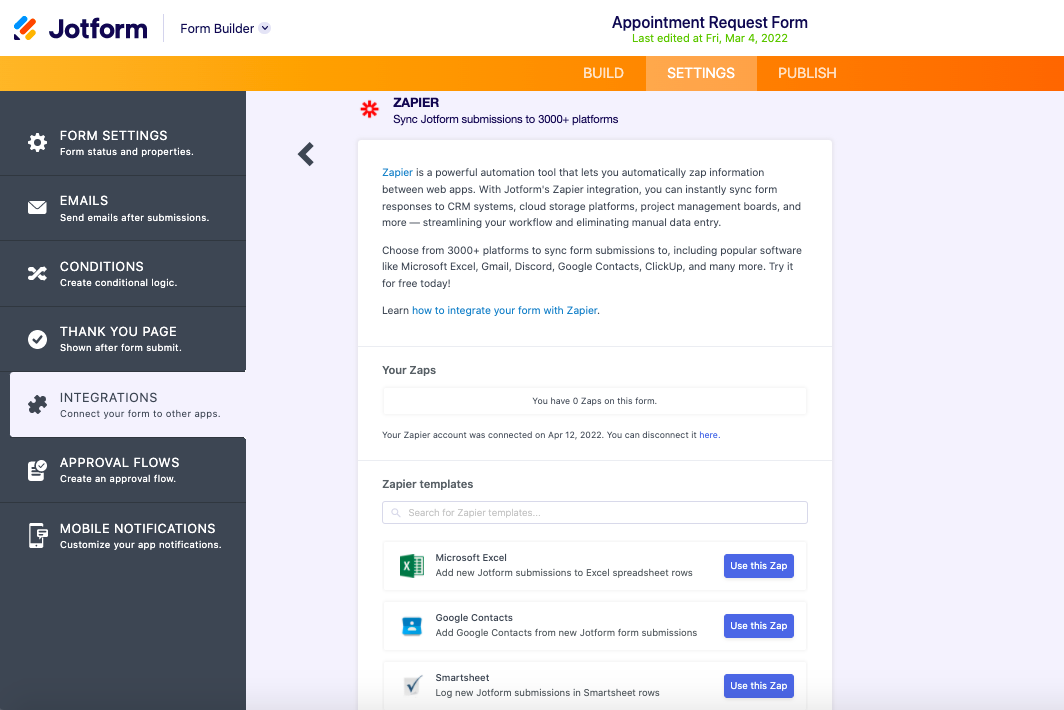Click the search magnifier icon in templates field
1064x710 pixels.
tap(396, 512)
